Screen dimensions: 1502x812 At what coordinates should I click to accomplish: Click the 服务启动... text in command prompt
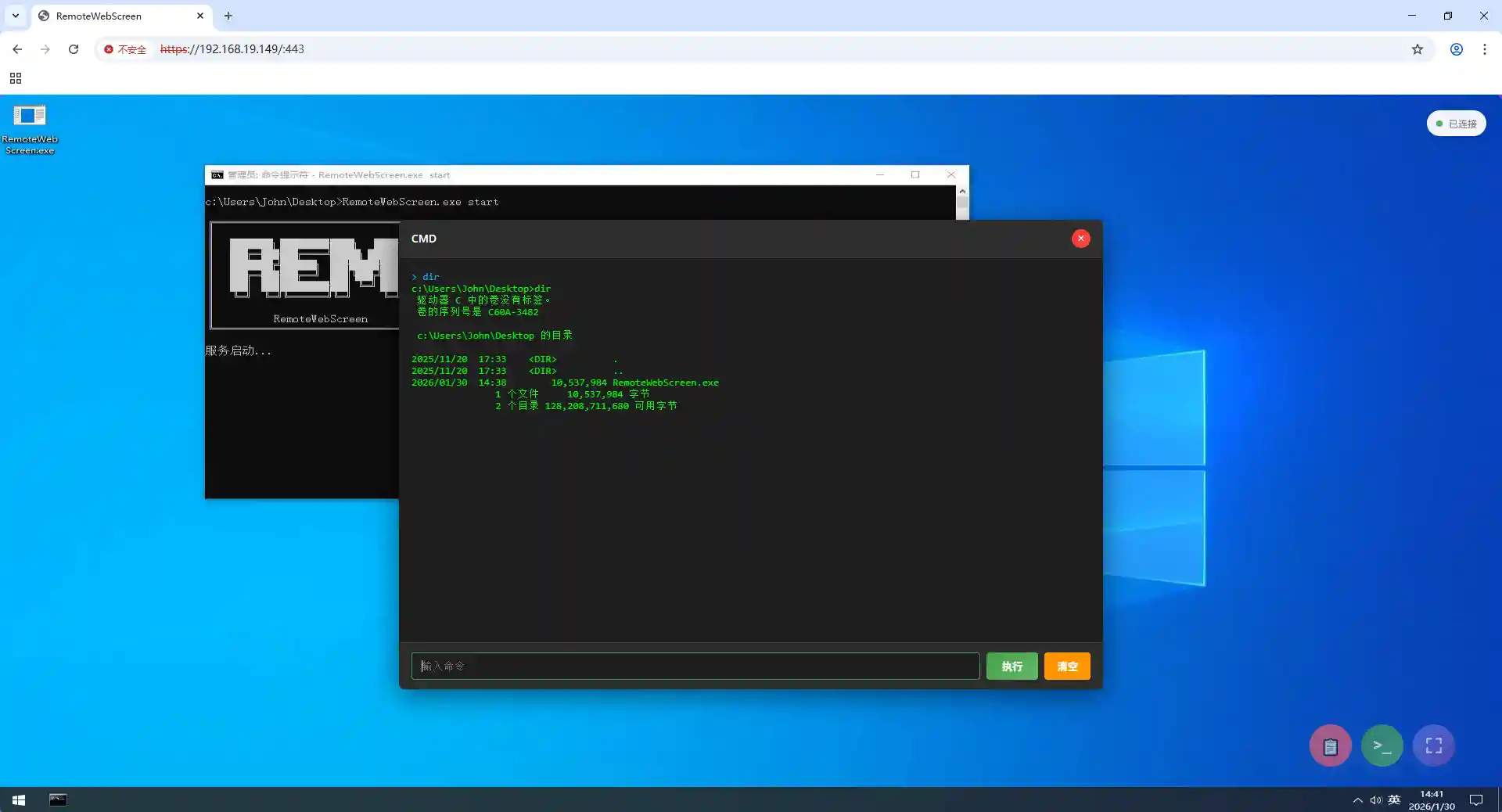click(x=238, y=350)
